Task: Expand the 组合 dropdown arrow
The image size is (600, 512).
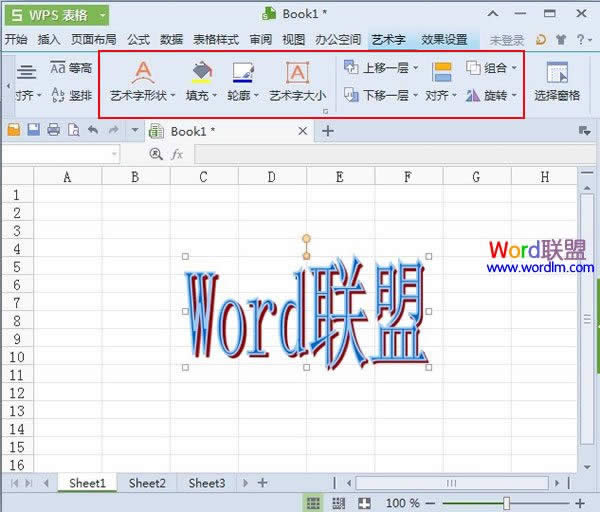Action: [x=514, y=68]
